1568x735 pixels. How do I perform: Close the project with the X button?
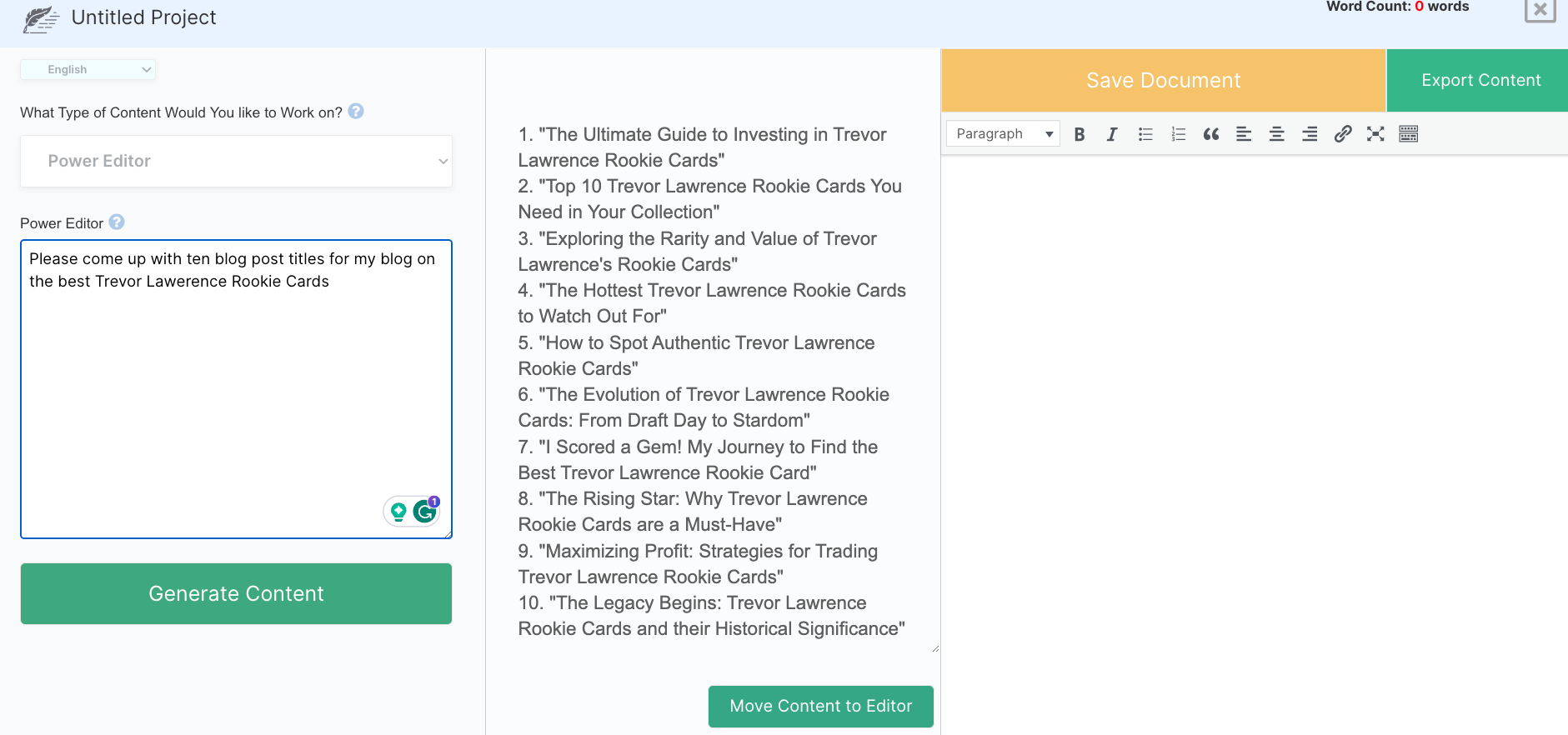[x=1540, y=10]
